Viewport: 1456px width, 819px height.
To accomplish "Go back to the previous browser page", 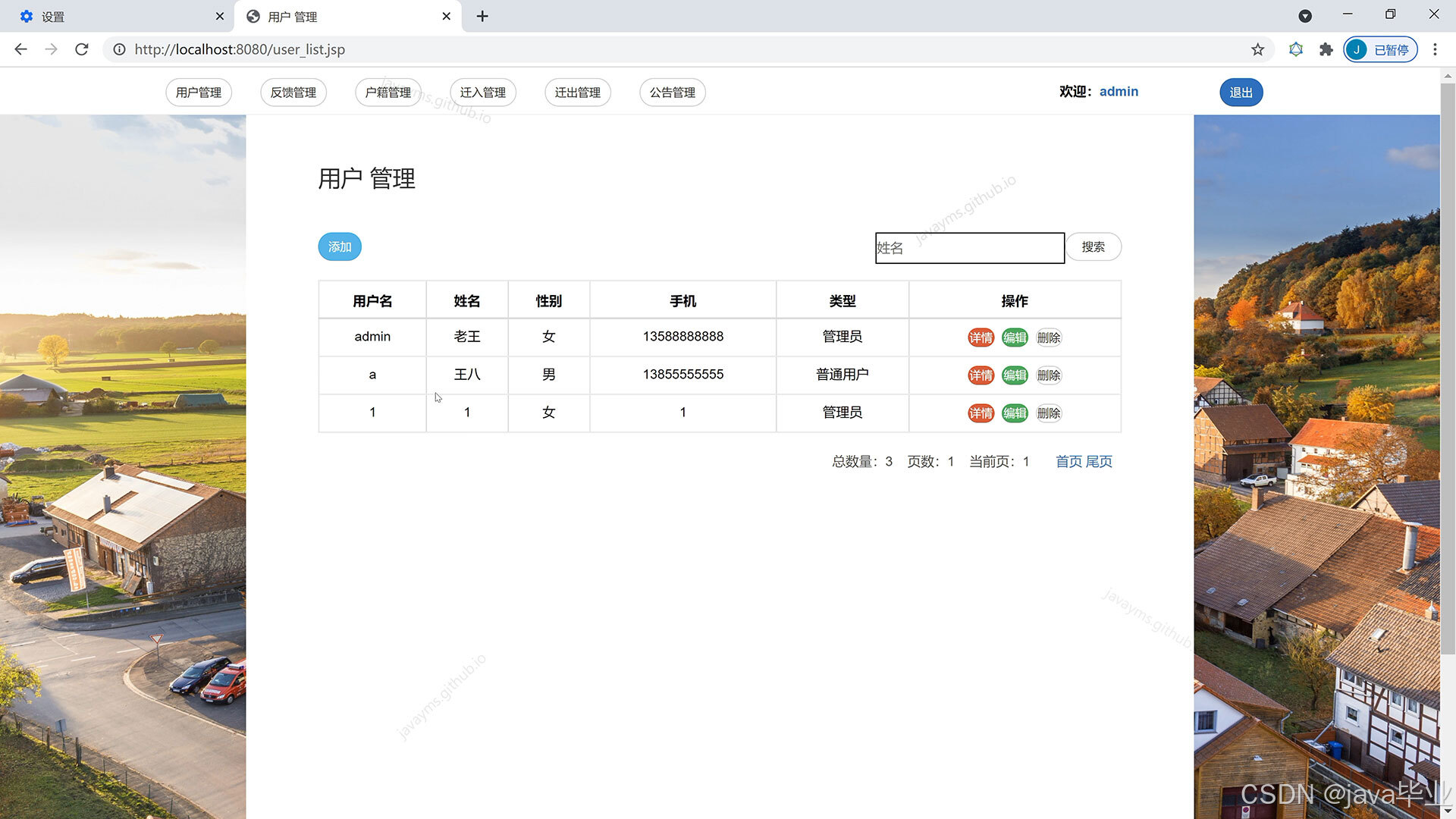I will (x=20, y=49).
